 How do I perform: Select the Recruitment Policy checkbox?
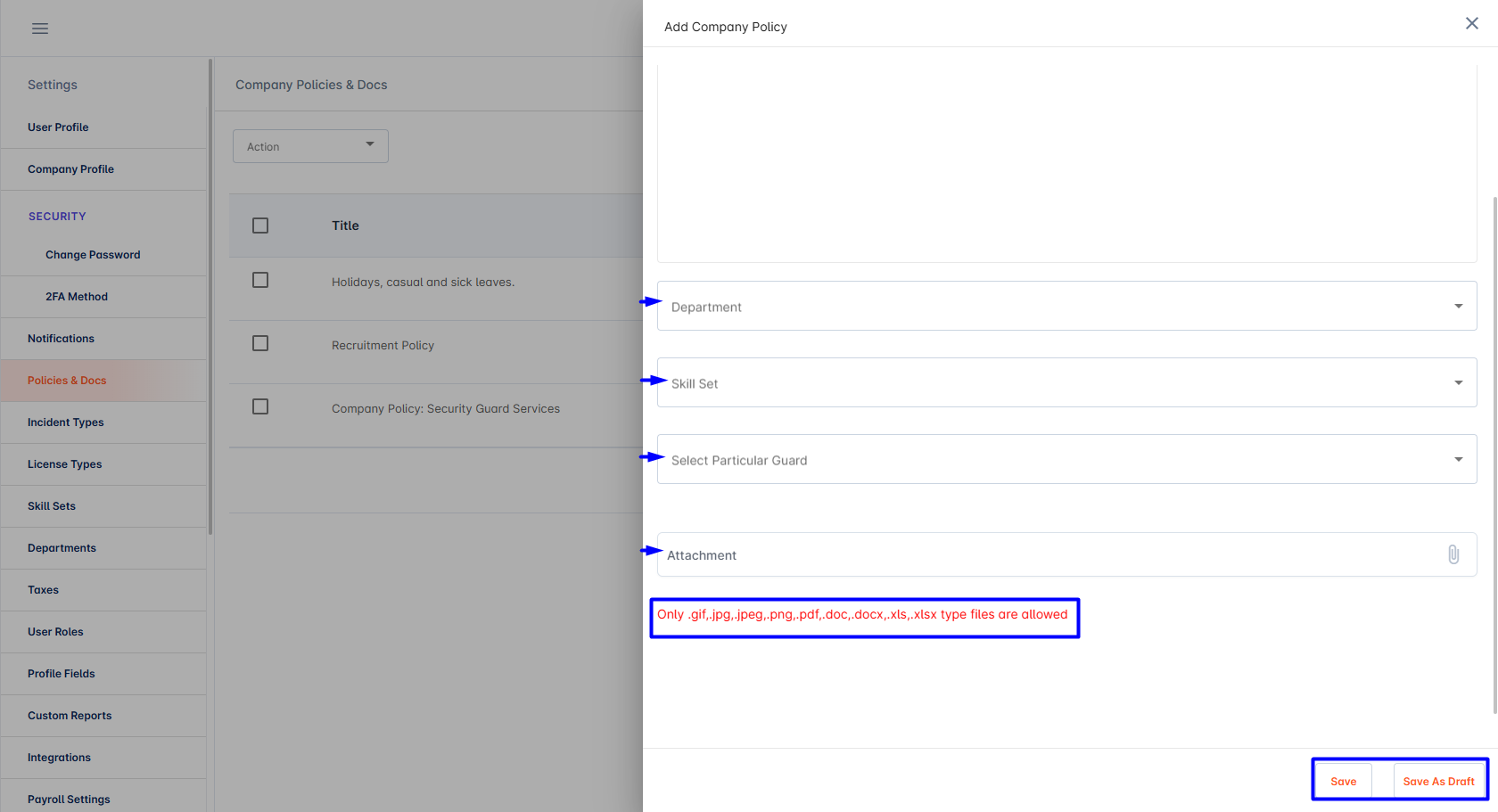tap(260, 343)
